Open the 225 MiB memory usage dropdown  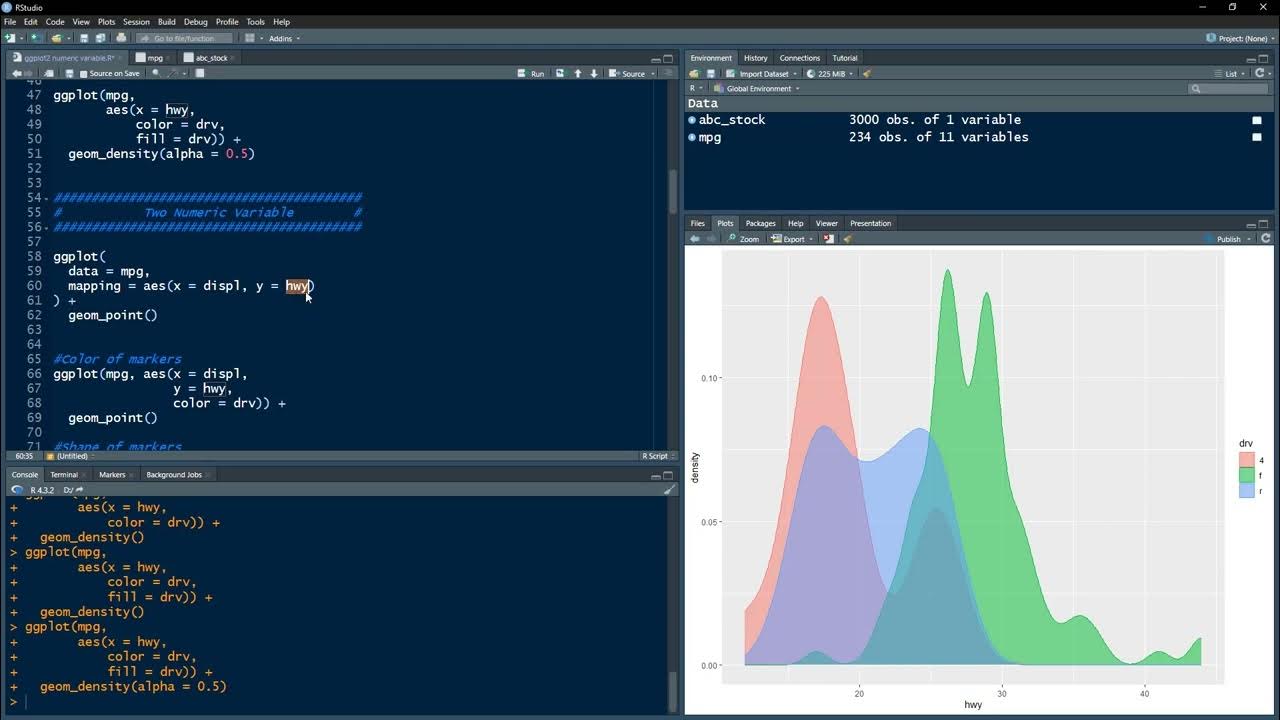pyautogui.click(x=829, y=74)
